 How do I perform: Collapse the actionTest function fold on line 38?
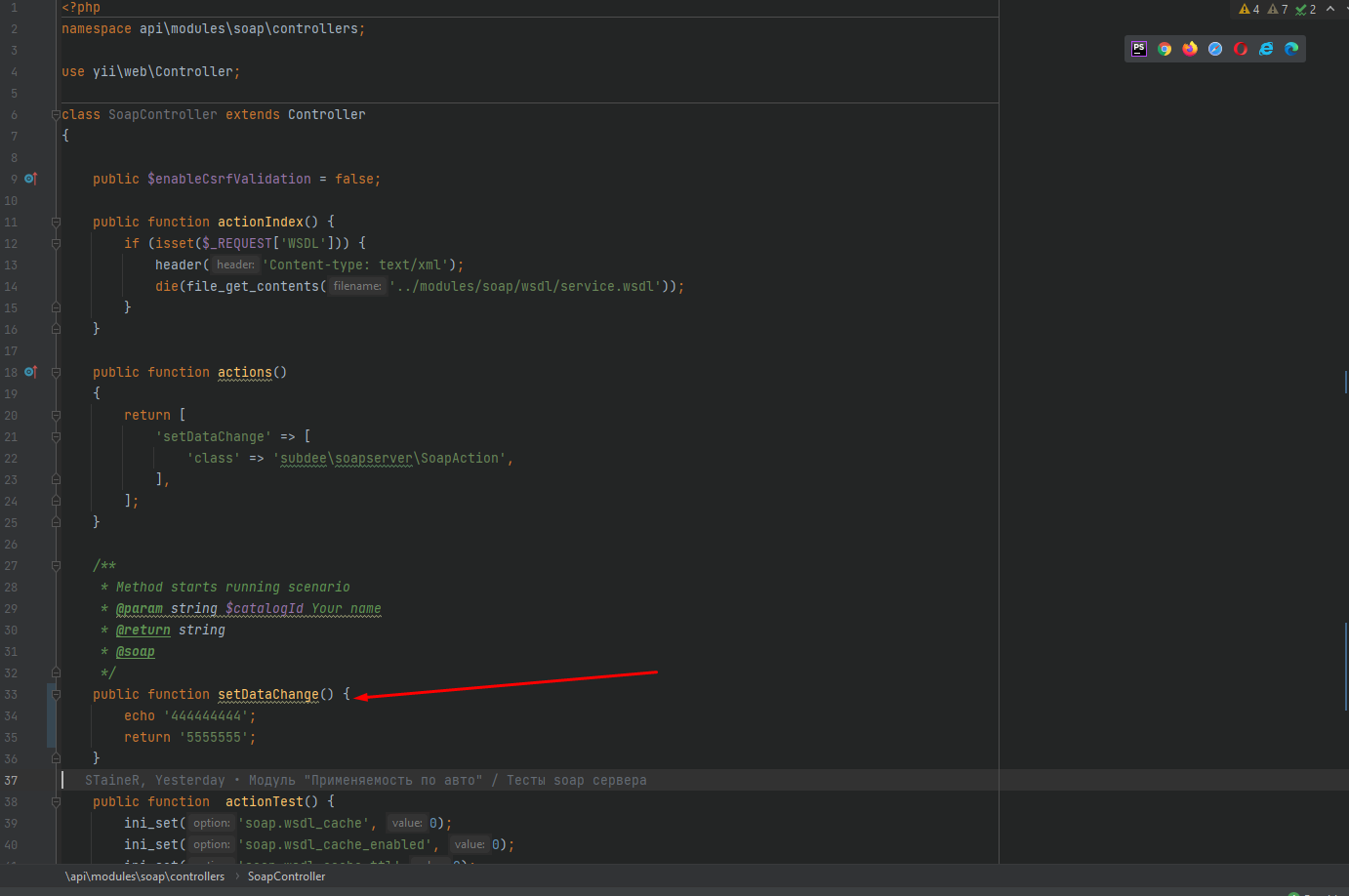pyautogui.click(x=56, y=801)
